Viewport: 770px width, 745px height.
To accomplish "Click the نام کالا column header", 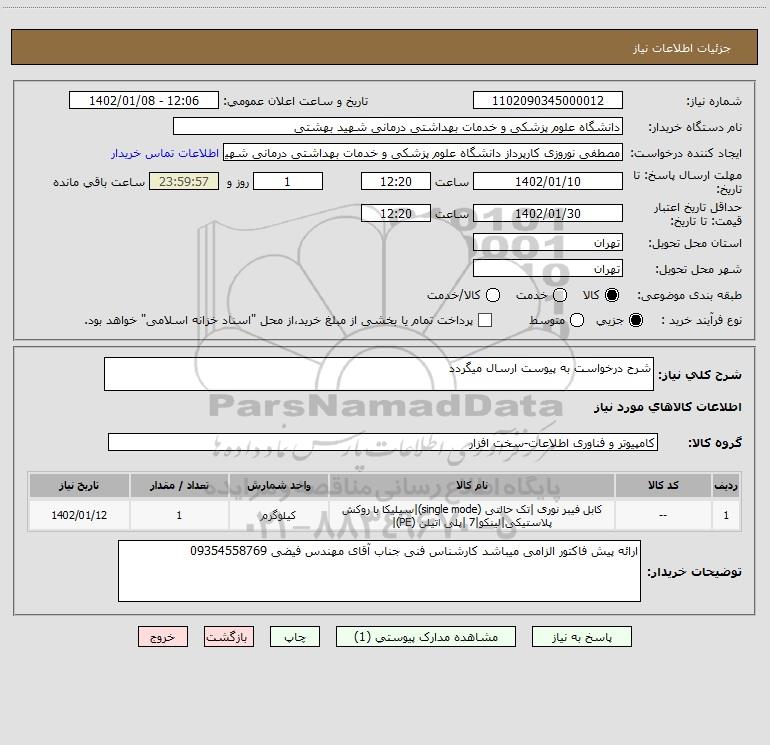I will [x=471, y=485].
